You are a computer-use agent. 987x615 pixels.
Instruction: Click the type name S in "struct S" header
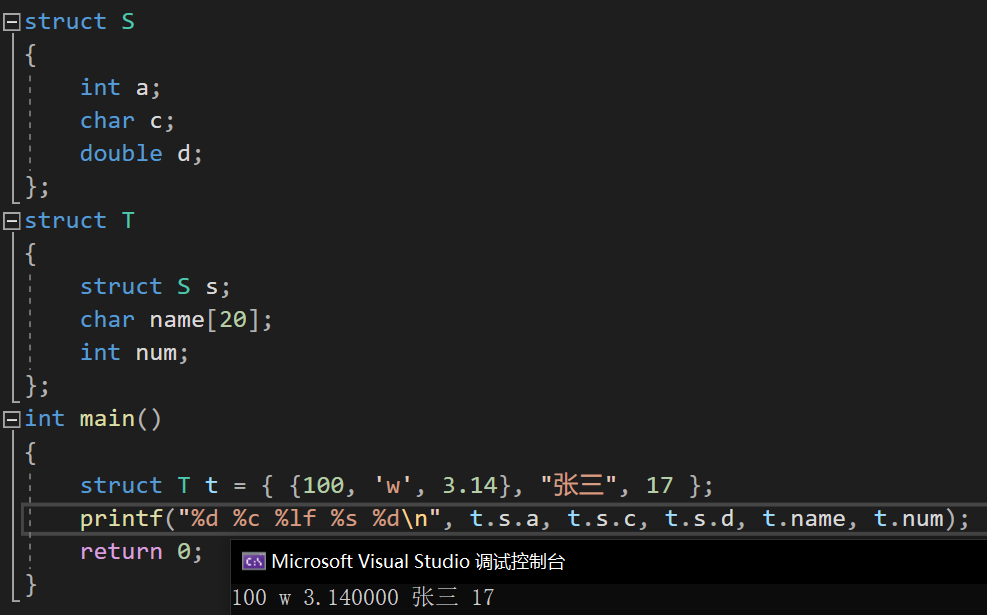pos(128,22)
